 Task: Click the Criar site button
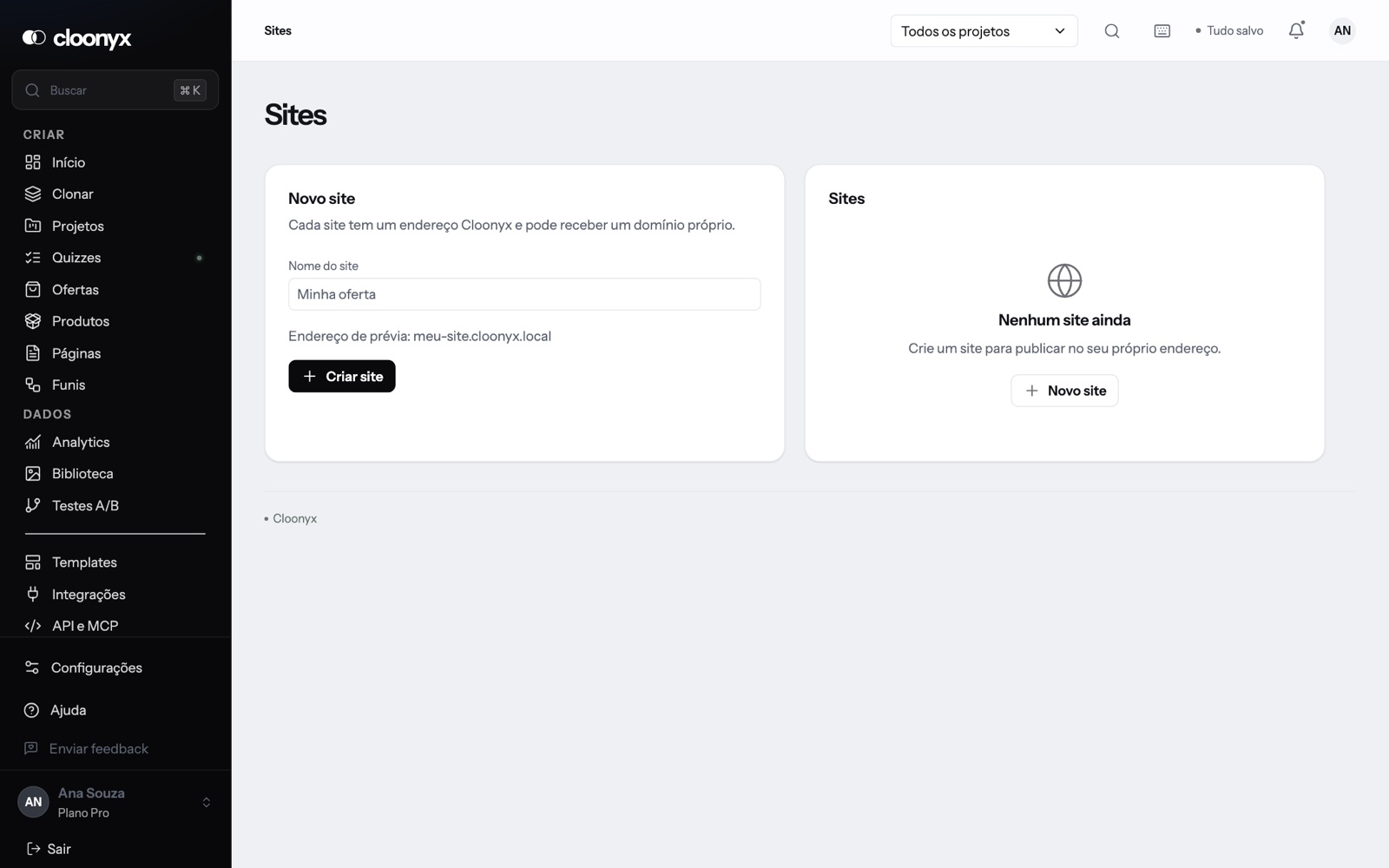342,376
